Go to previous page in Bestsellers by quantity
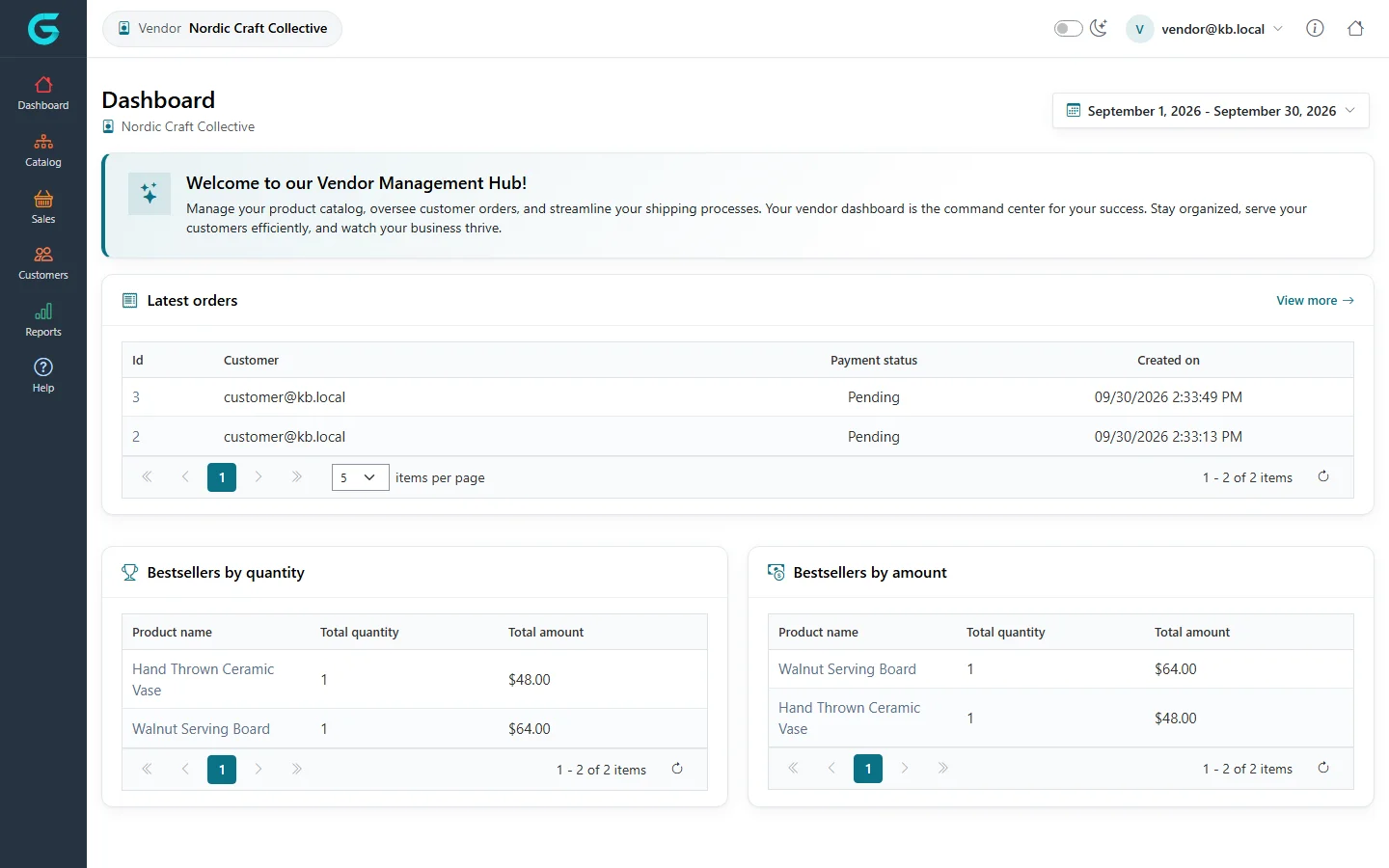 185,769
